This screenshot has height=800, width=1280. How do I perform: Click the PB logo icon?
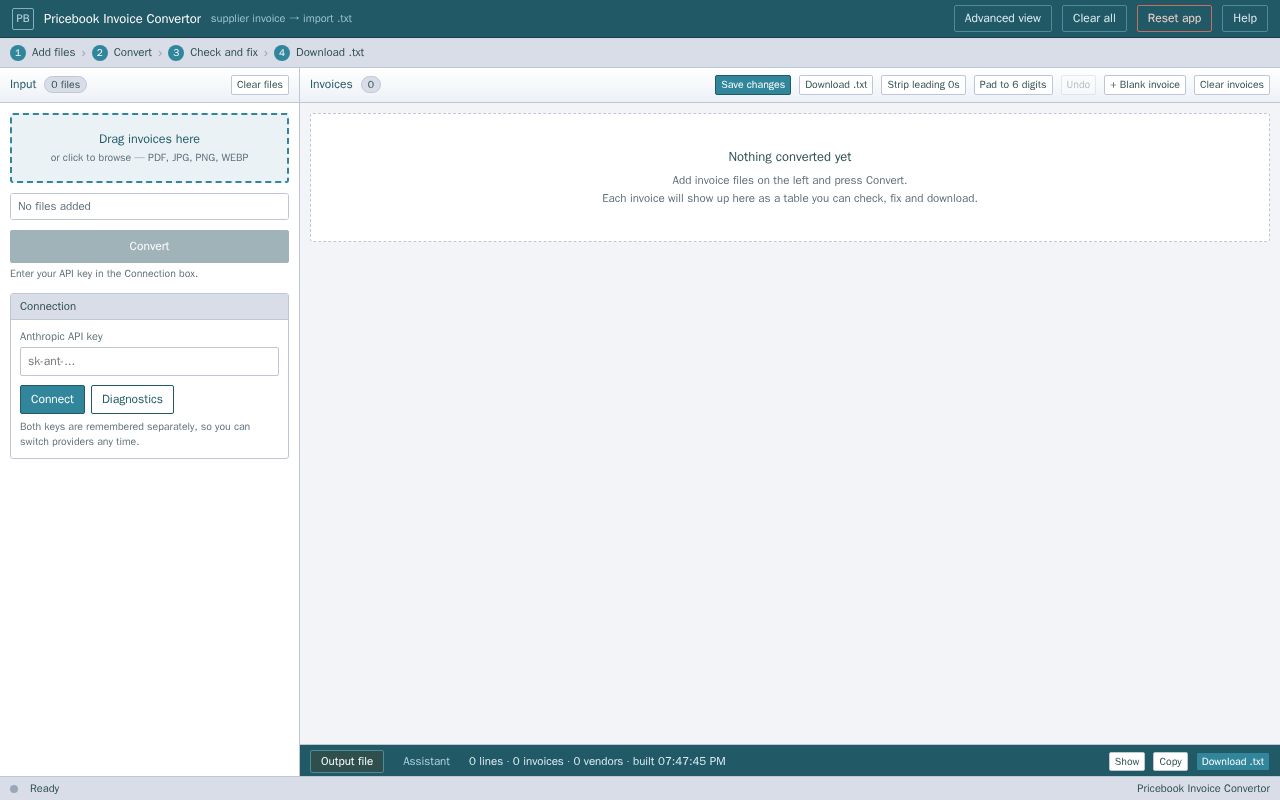click(22, 18)
